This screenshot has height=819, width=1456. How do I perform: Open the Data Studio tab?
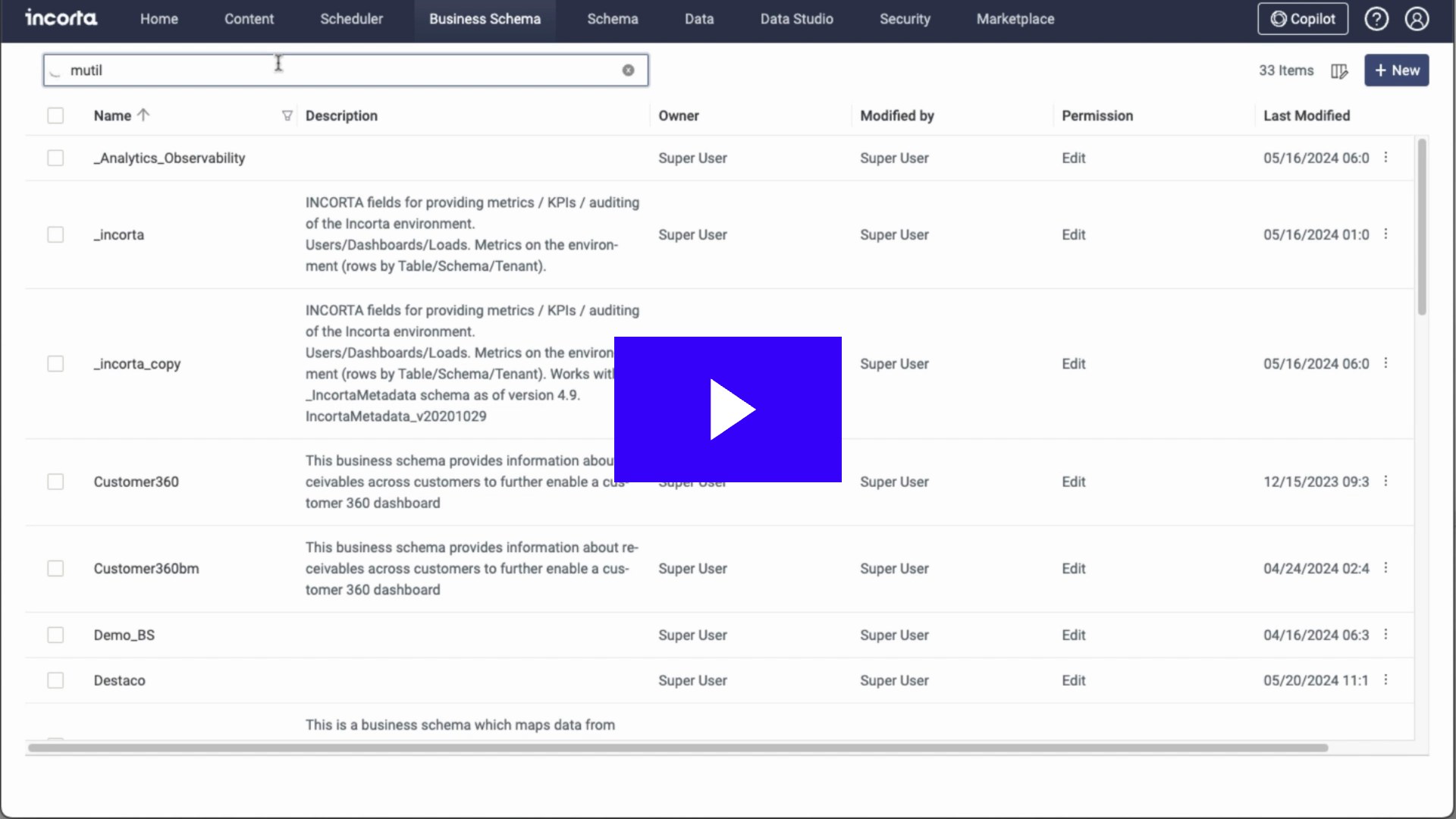pos(797,19)
